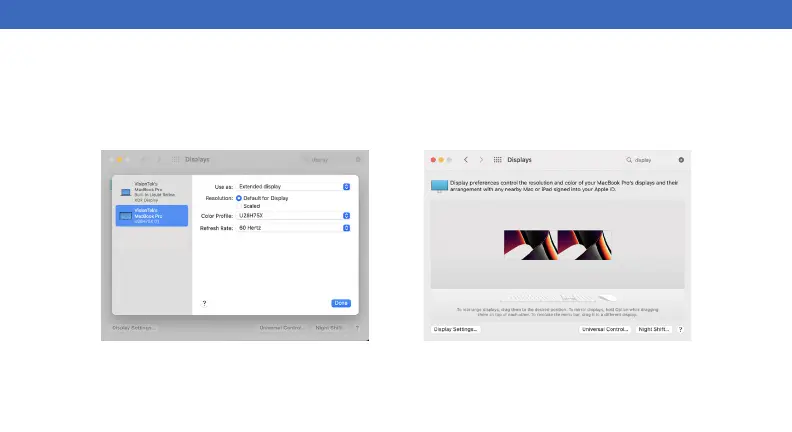Click the search field containing 'display'
This screenshot has width=792, height=432.
(x=654, y=160)
